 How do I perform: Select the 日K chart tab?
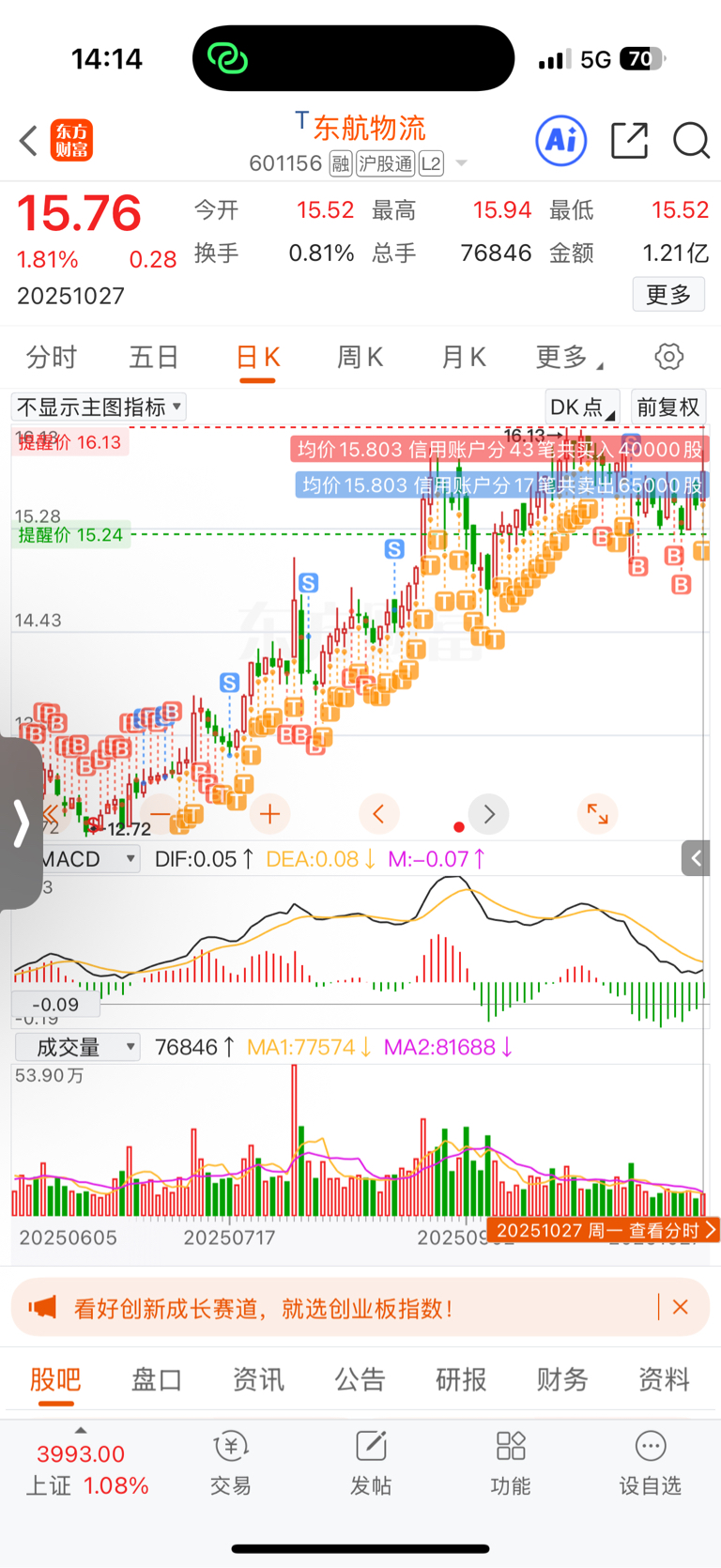pos(257,359)
